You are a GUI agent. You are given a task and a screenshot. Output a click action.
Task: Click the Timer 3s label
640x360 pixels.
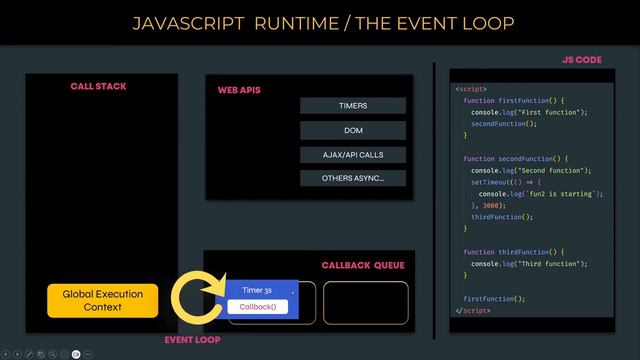tap(257, 290)
